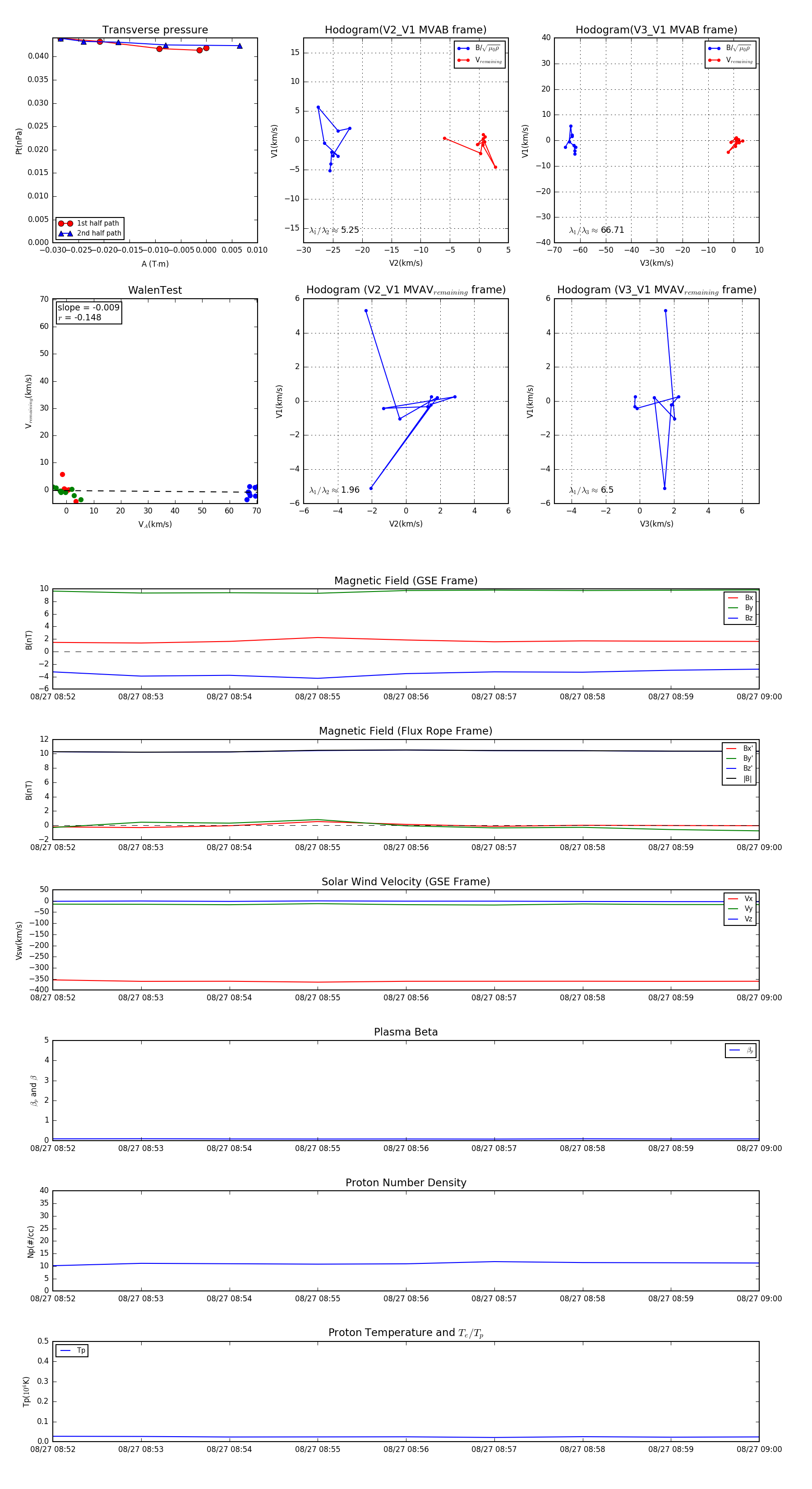Click "By'" in the Flux Rope Frame legend
Viewport: 812px width, 1489px height.
click(748, 758)
